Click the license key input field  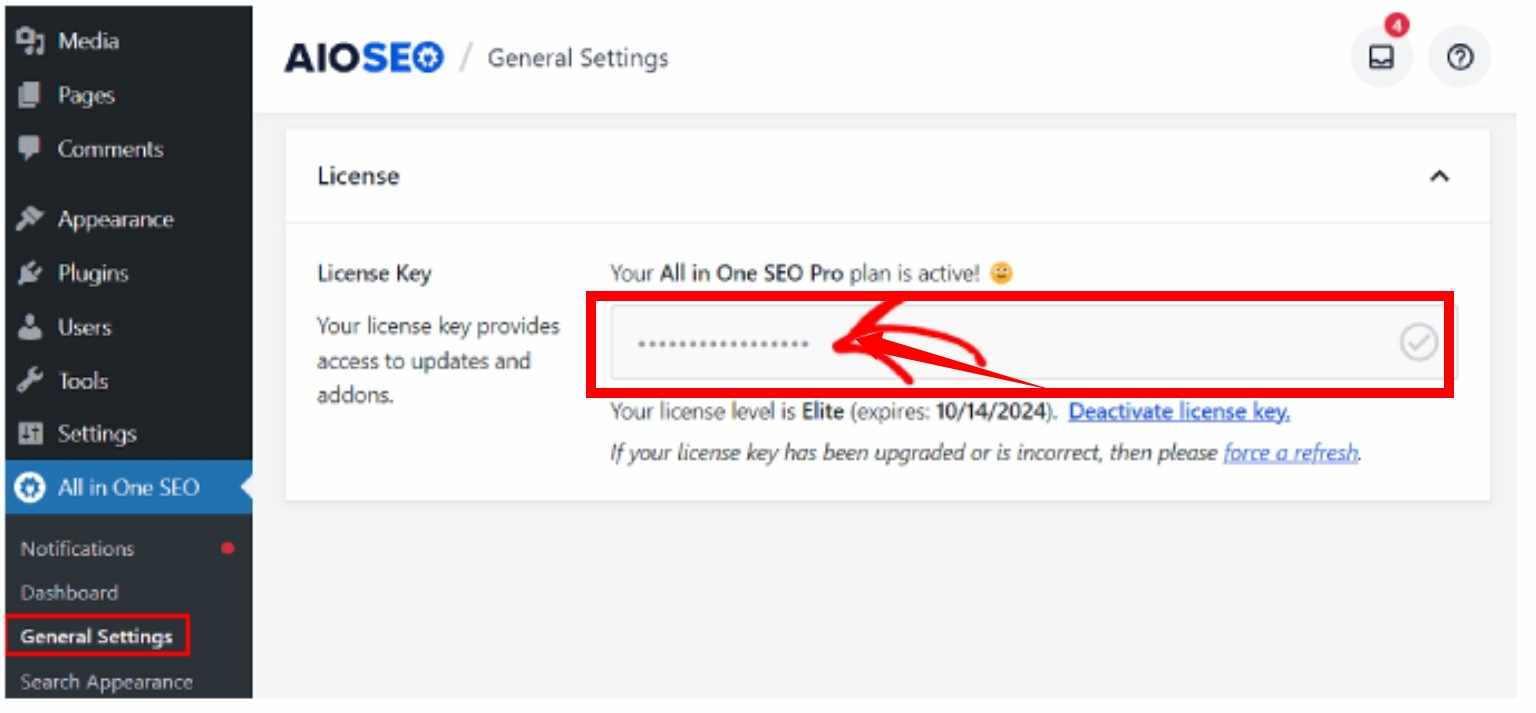click(x=1000, y=343)
